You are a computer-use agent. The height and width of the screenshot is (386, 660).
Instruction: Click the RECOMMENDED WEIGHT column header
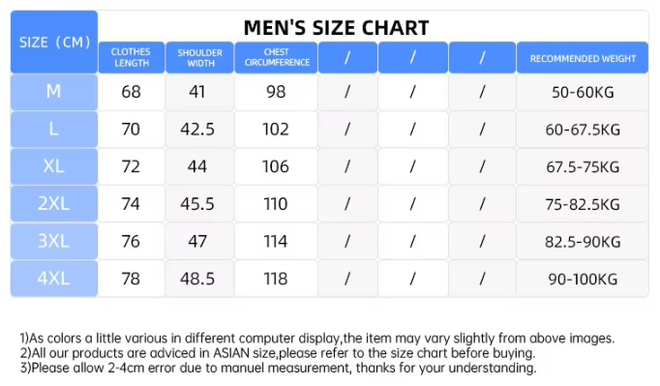click(x=583, y=58)
